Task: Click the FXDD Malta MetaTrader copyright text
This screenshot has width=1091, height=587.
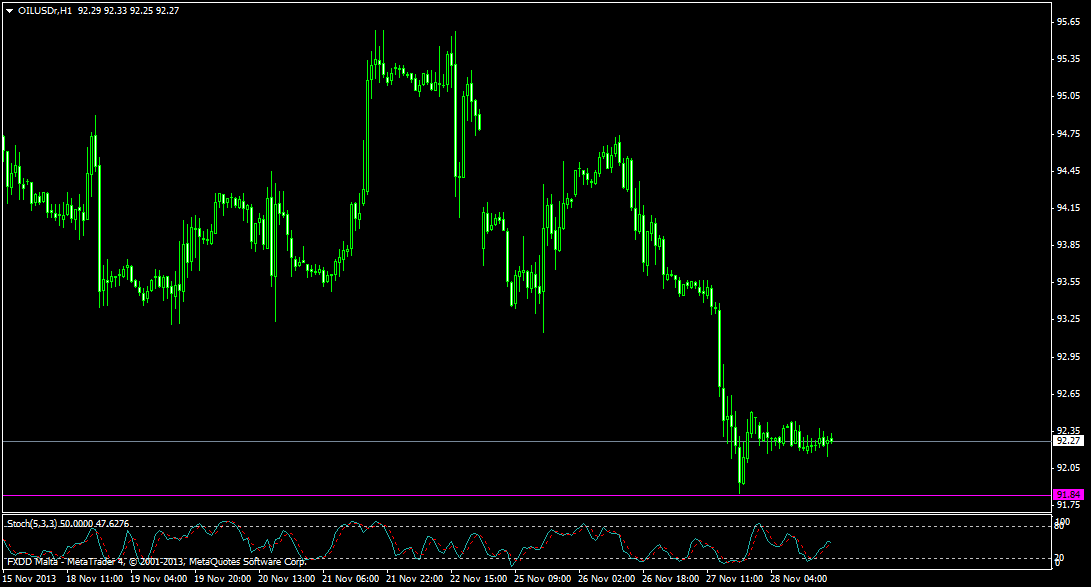Action: pos(155,562)
